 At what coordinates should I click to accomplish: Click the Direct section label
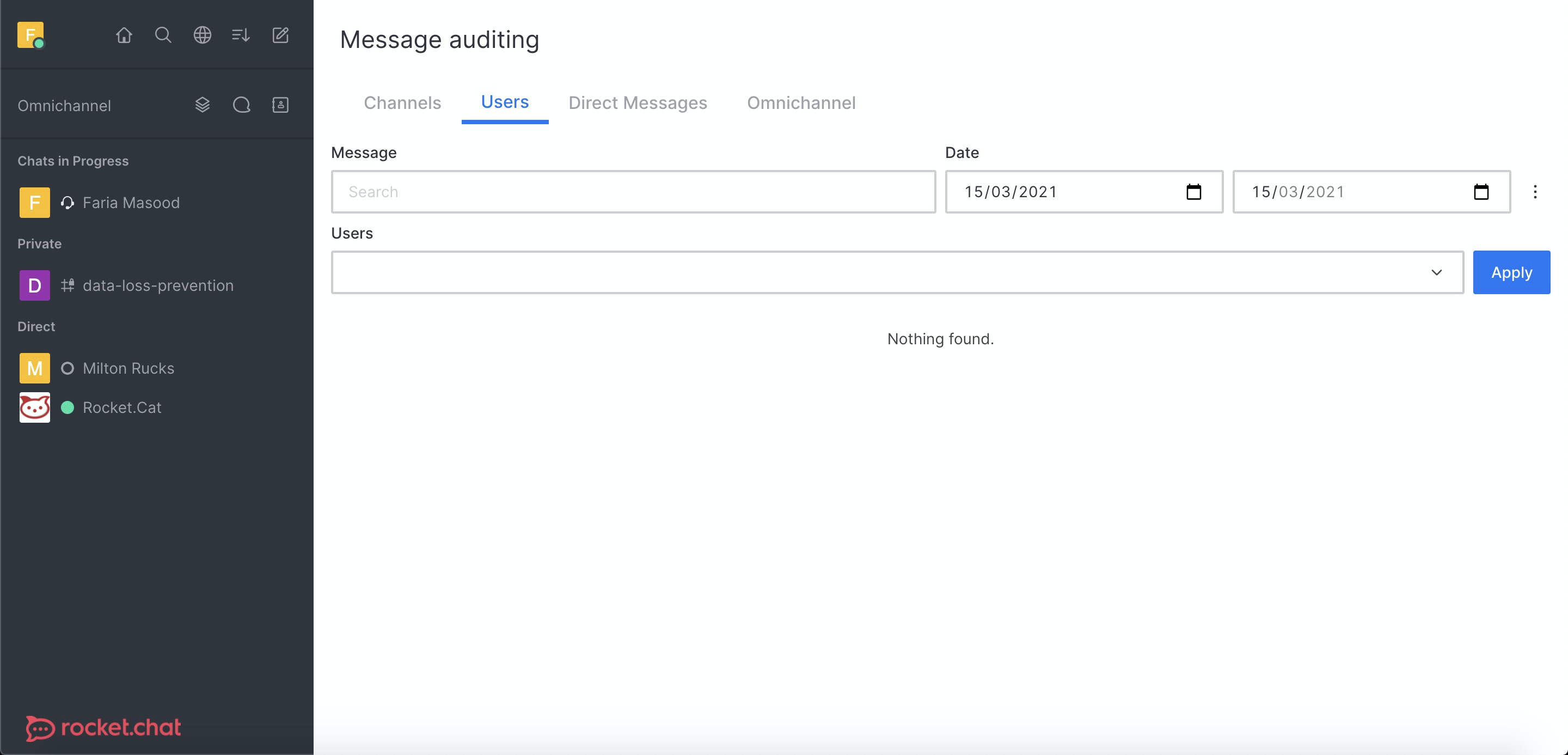(36, 326)
